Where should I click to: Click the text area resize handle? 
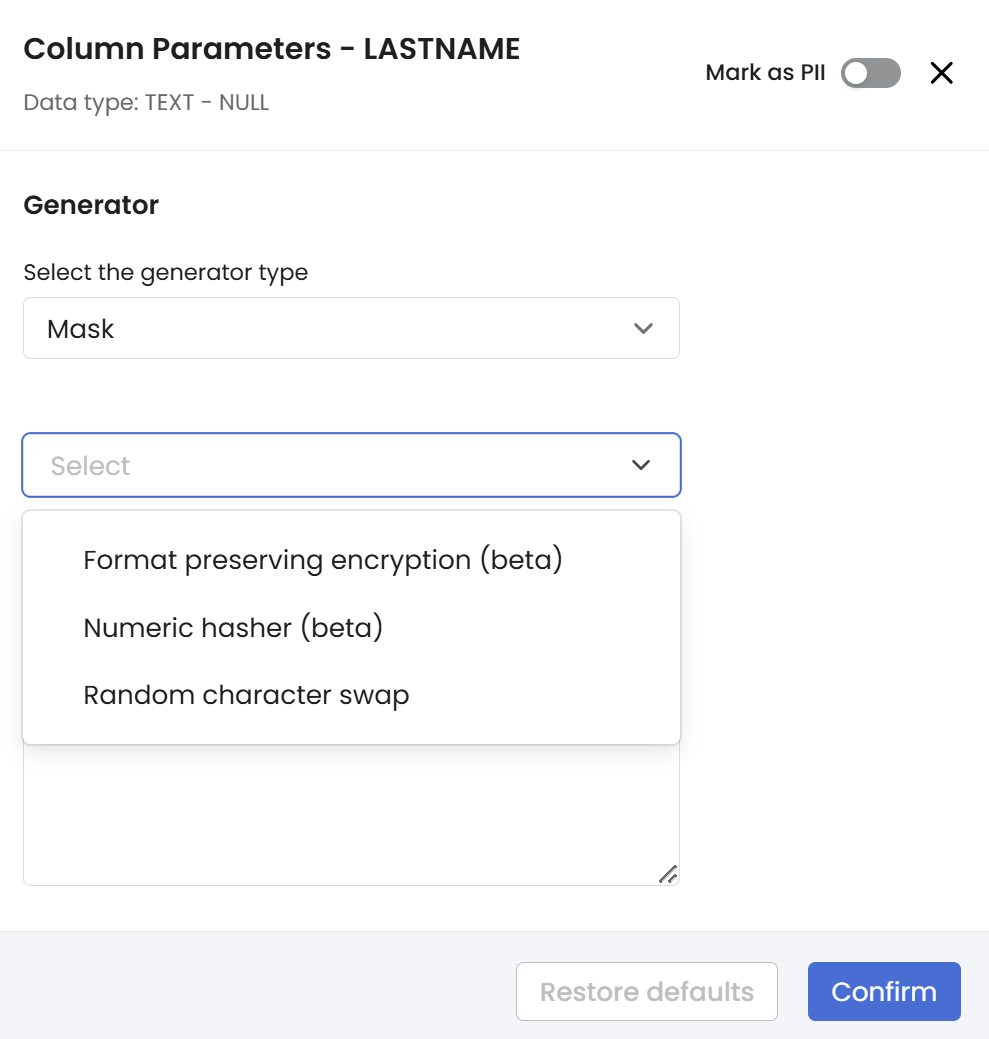668,874
